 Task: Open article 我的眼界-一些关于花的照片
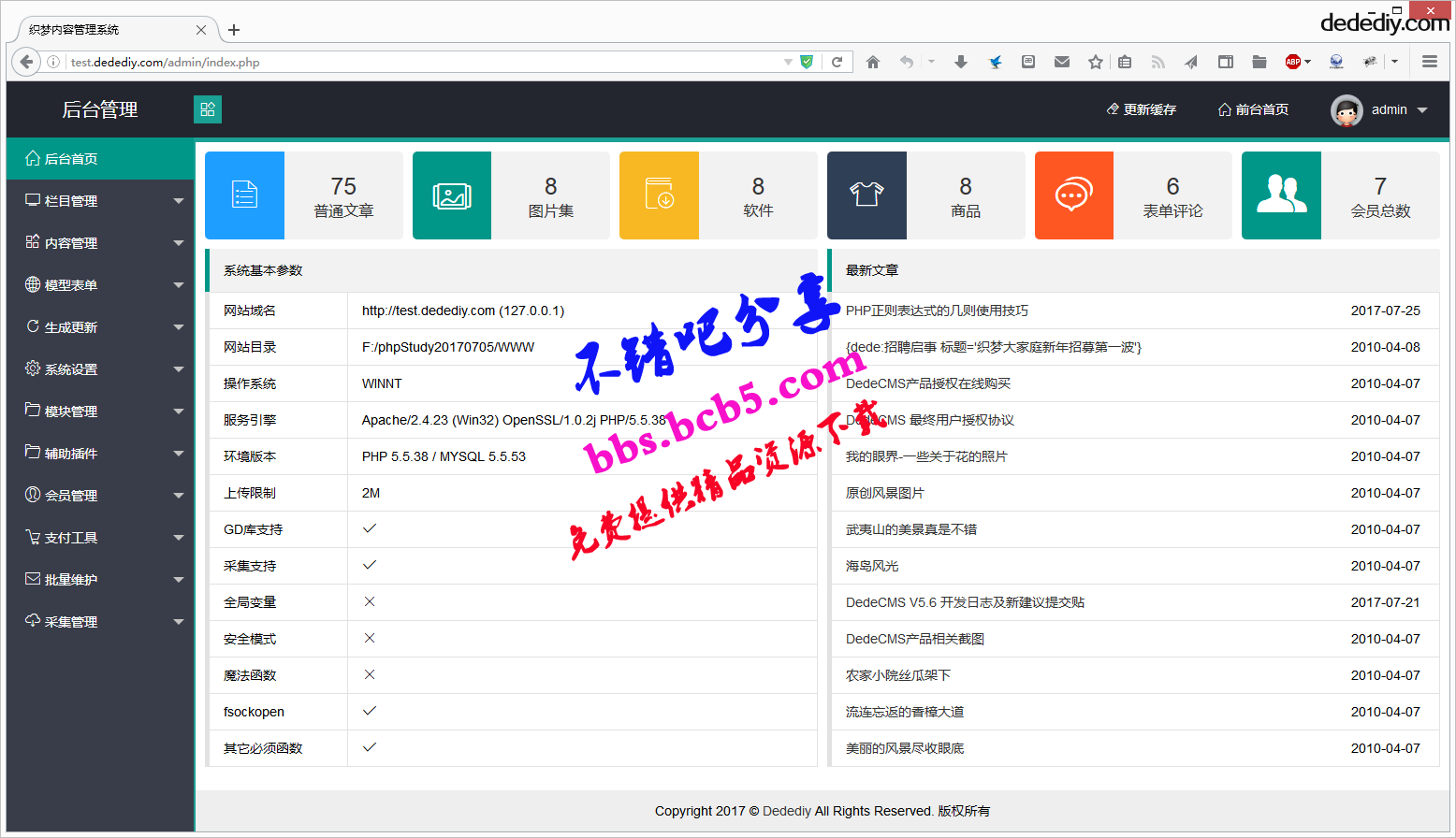(x=926, y=456)
